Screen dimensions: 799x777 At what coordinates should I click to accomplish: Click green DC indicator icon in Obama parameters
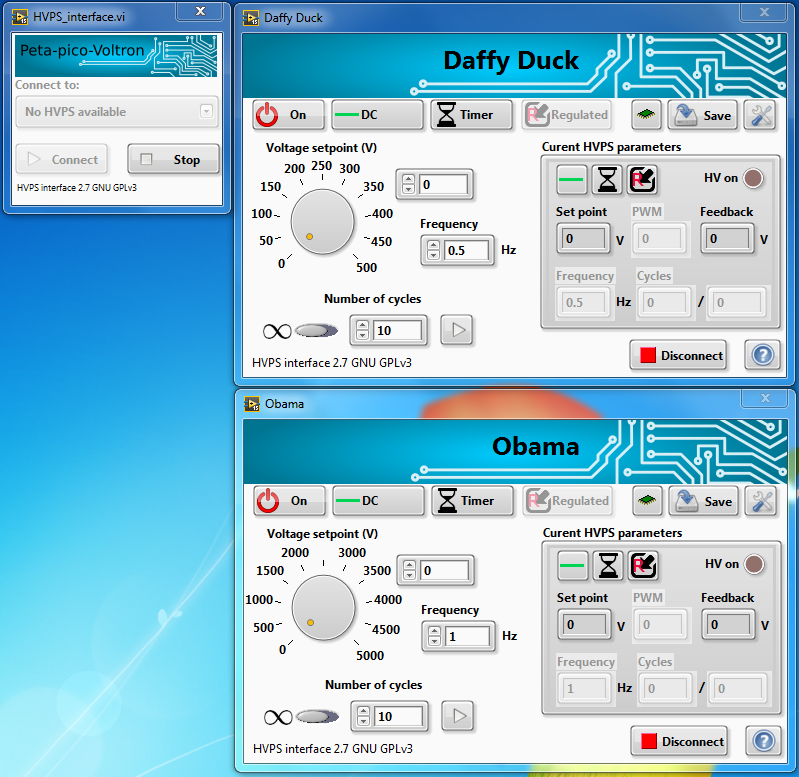572,566
